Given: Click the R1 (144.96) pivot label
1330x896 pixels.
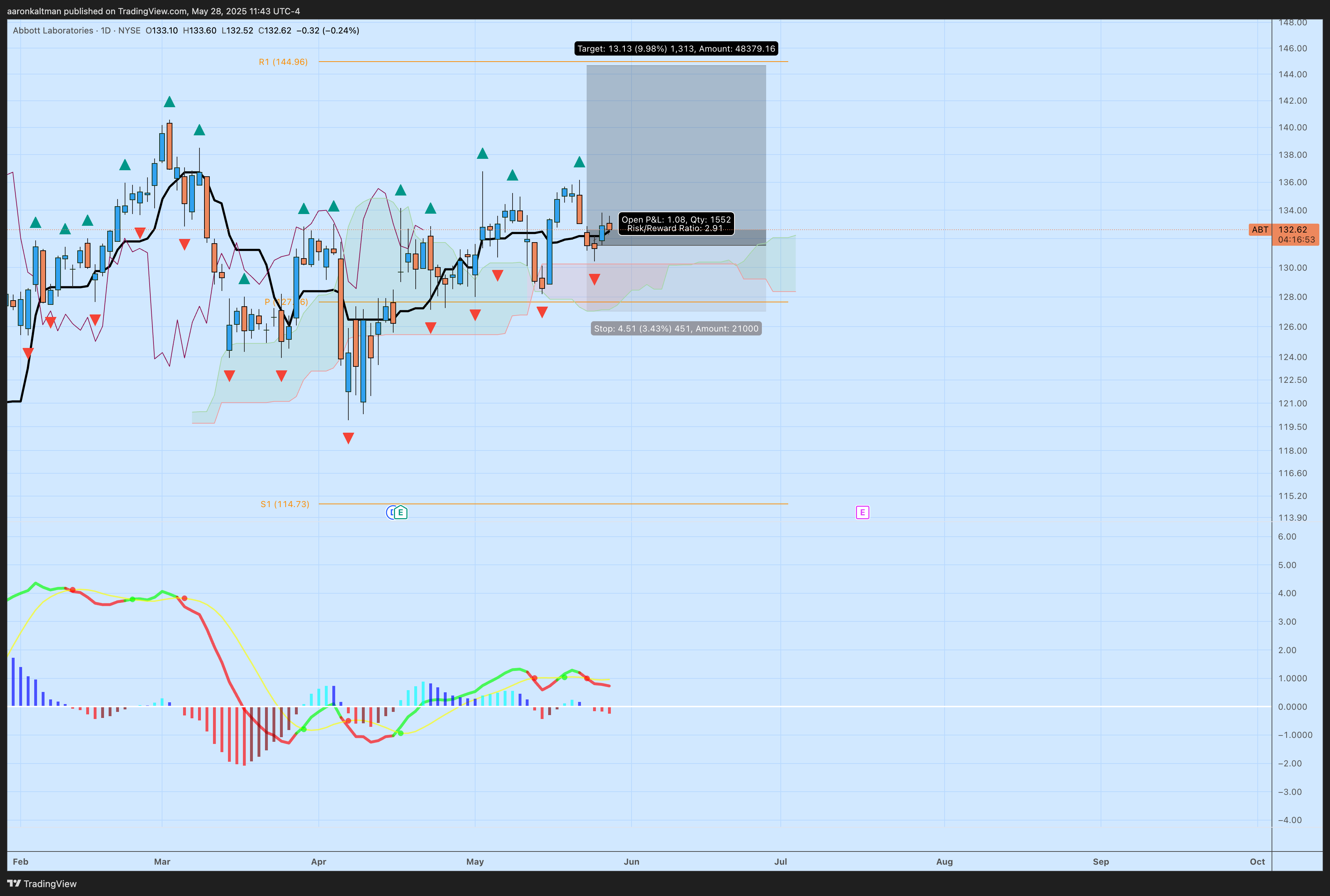Looking at the screenshot, I should click(283, 62).
